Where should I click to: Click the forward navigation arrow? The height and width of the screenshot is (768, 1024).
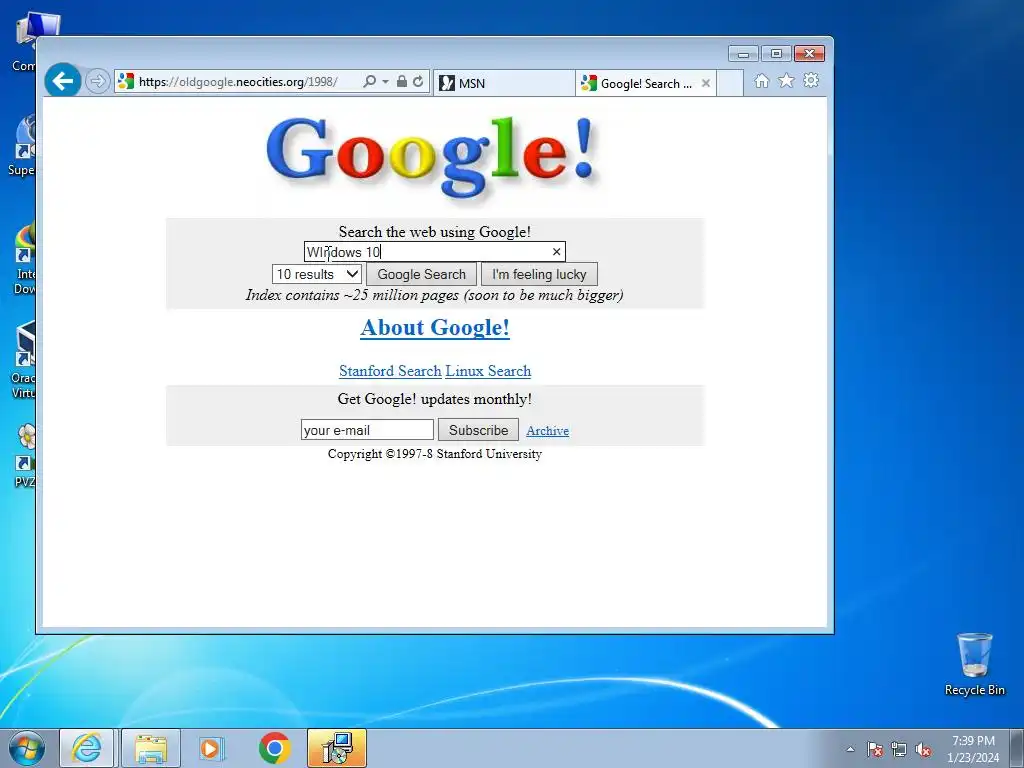(x=97, y=82)
